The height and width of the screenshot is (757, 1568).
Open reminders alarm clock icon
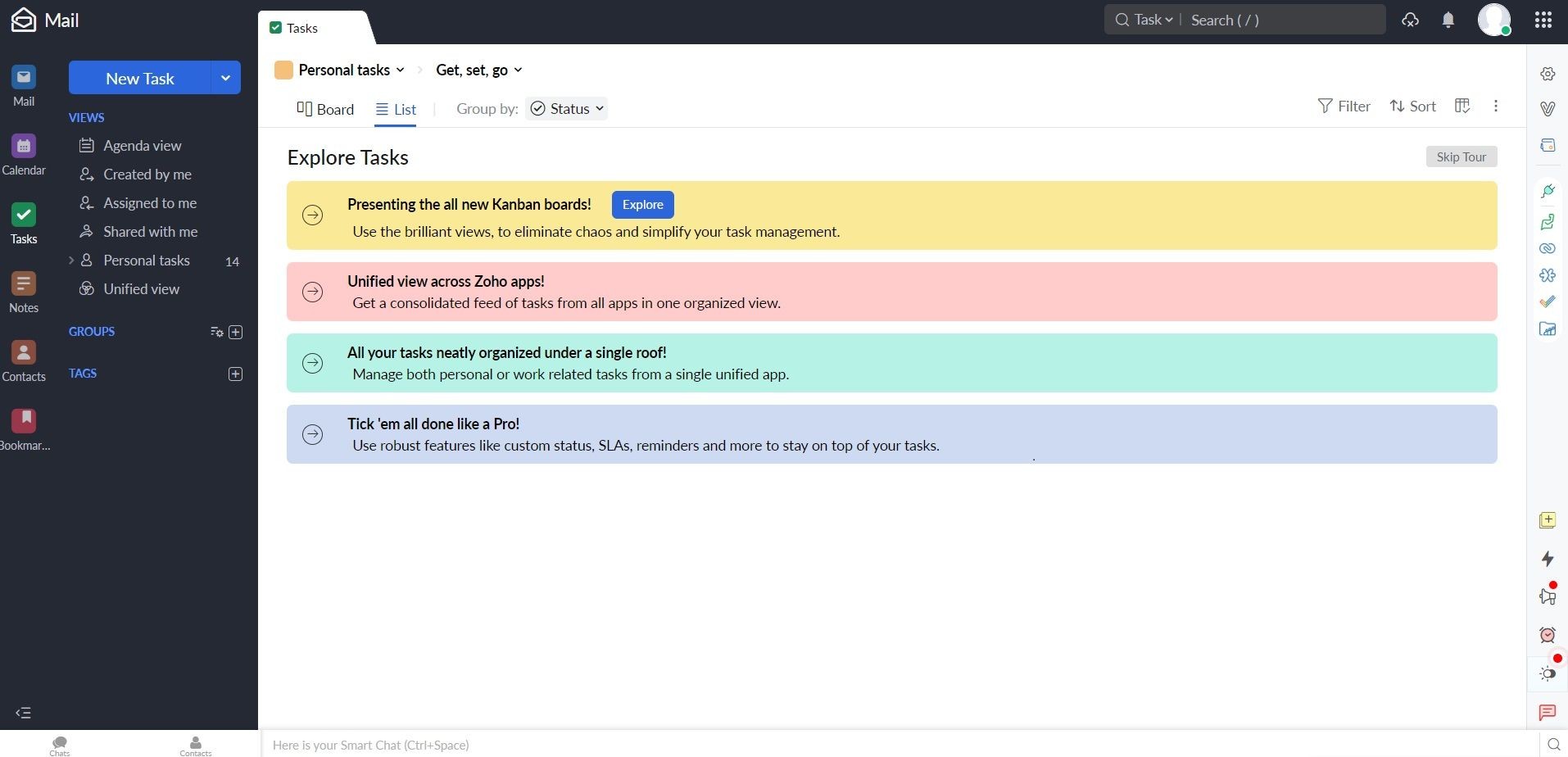coord(1548,635)
